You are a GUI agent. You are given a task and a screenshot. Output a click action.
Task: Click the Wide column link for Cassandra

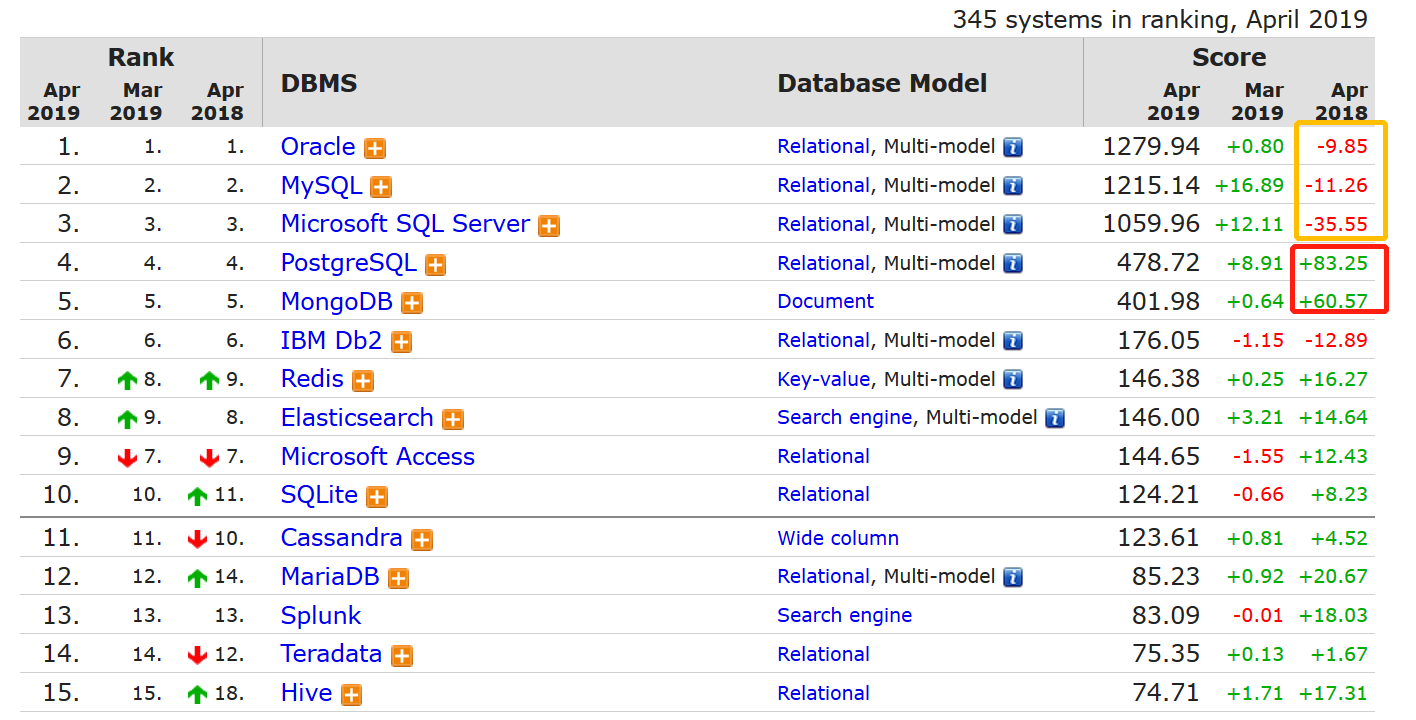(838, 539)
